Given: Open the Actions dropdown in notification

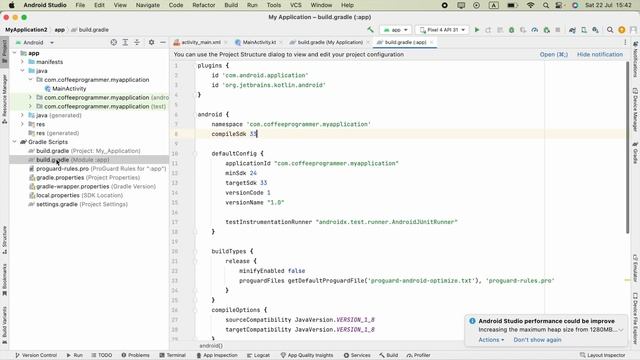Looking at the screenshot, I should coord(491,340).
